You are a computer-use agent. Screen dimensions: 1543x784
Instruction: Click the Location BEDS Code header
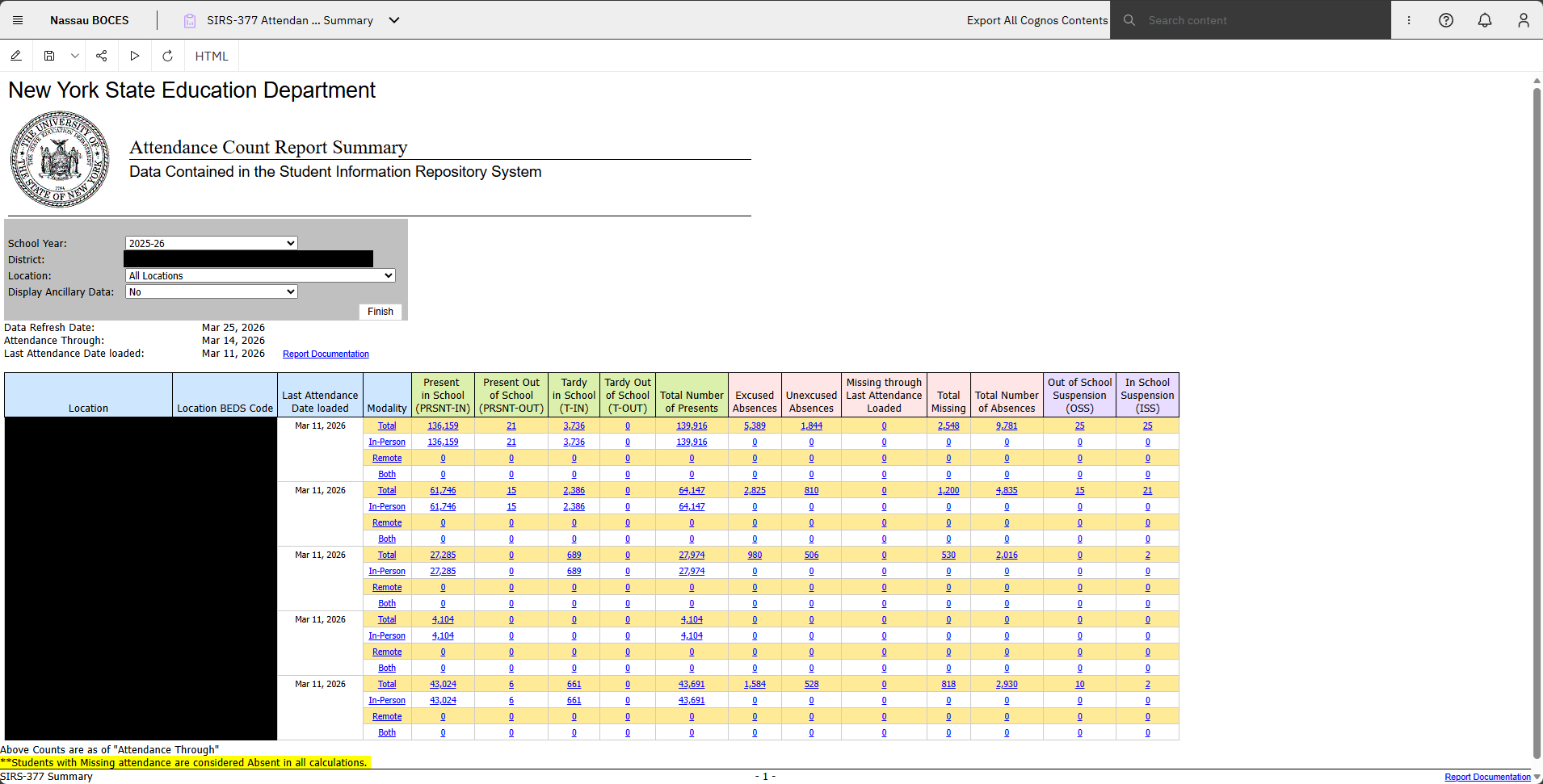(225, 395)
